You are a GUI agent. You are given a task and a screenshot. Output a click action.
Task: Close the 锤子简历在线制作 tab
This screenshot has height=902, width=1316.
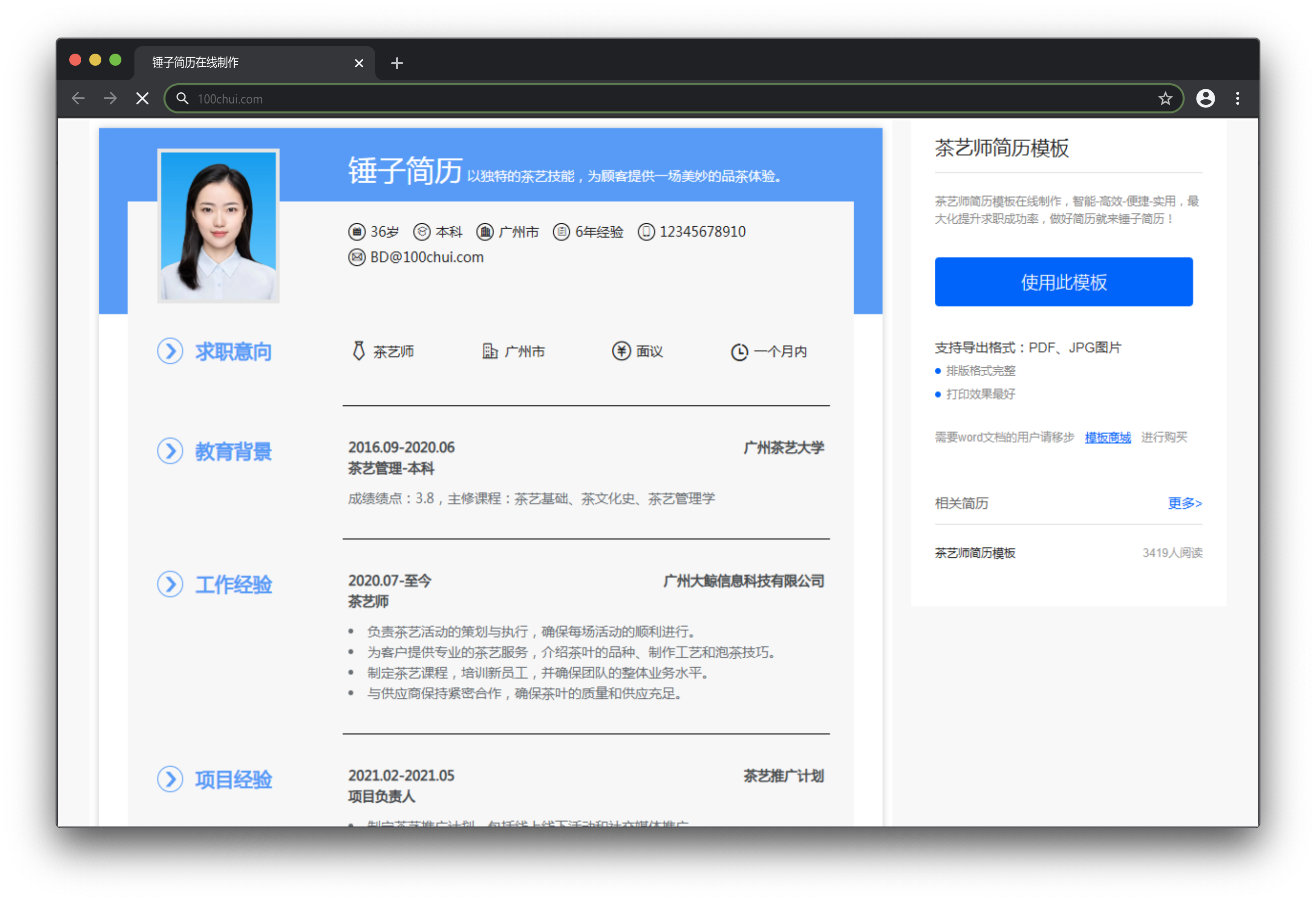[359, 63]
